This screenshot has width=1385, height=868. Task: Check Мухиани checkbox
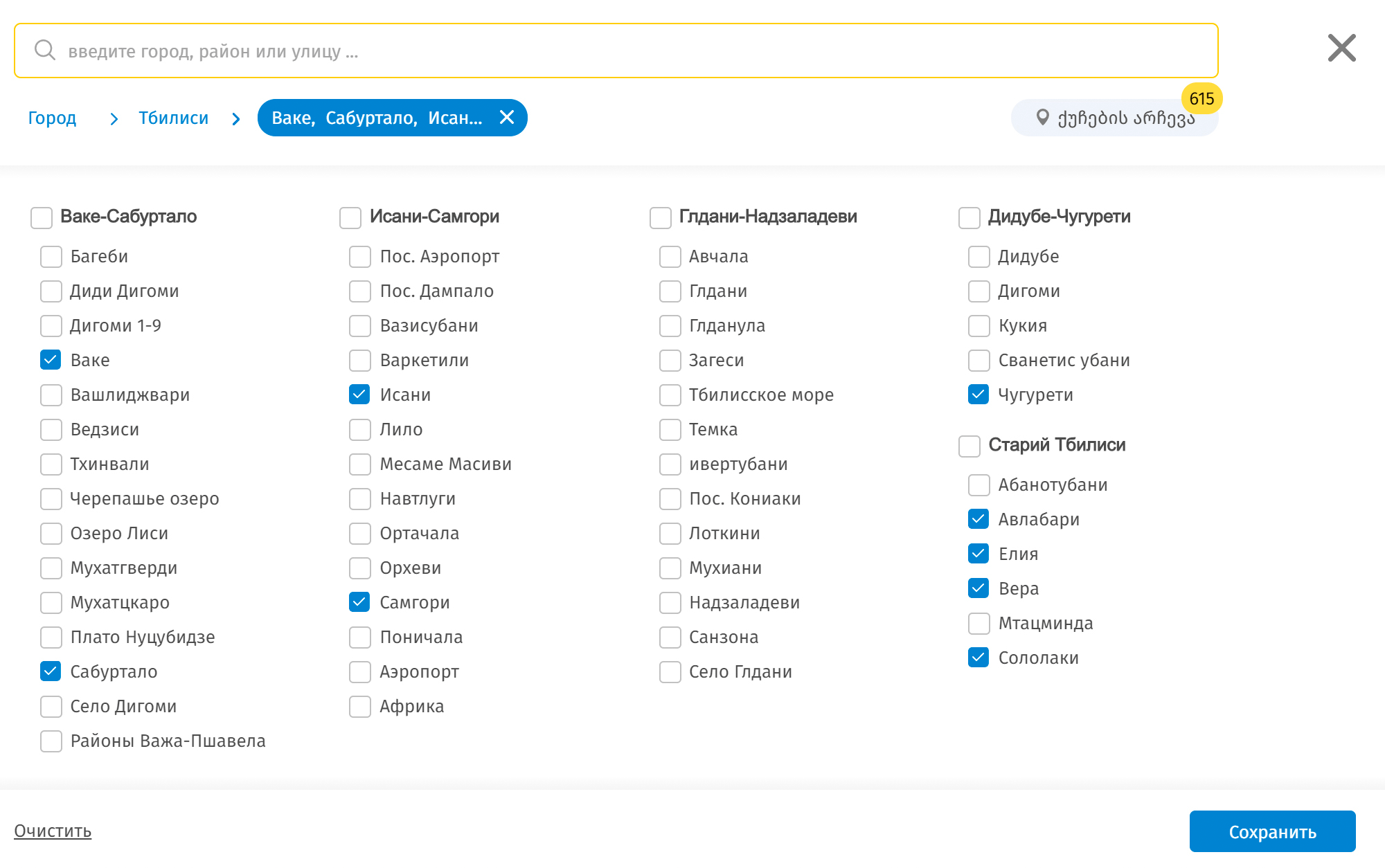coord(670,568)
